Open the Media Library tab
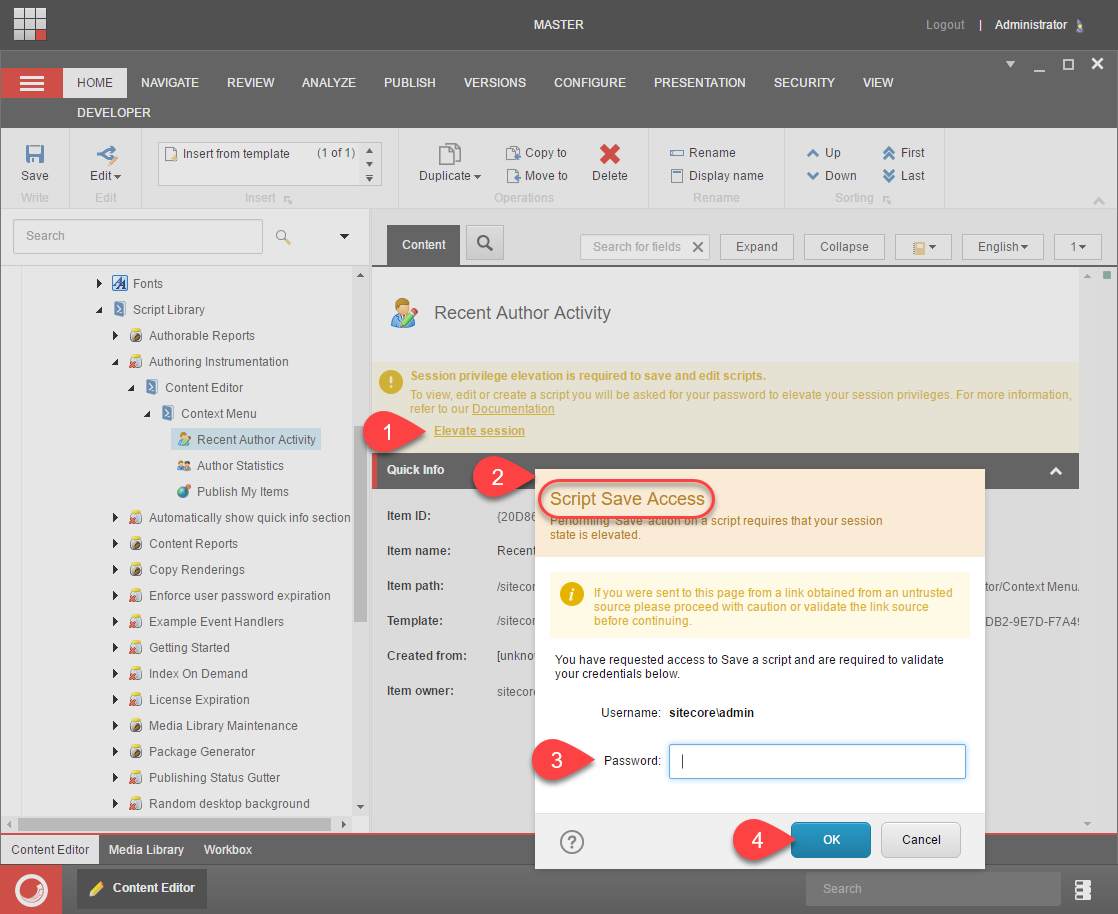Screen dimensions: 1118x914 pos(146,850)
